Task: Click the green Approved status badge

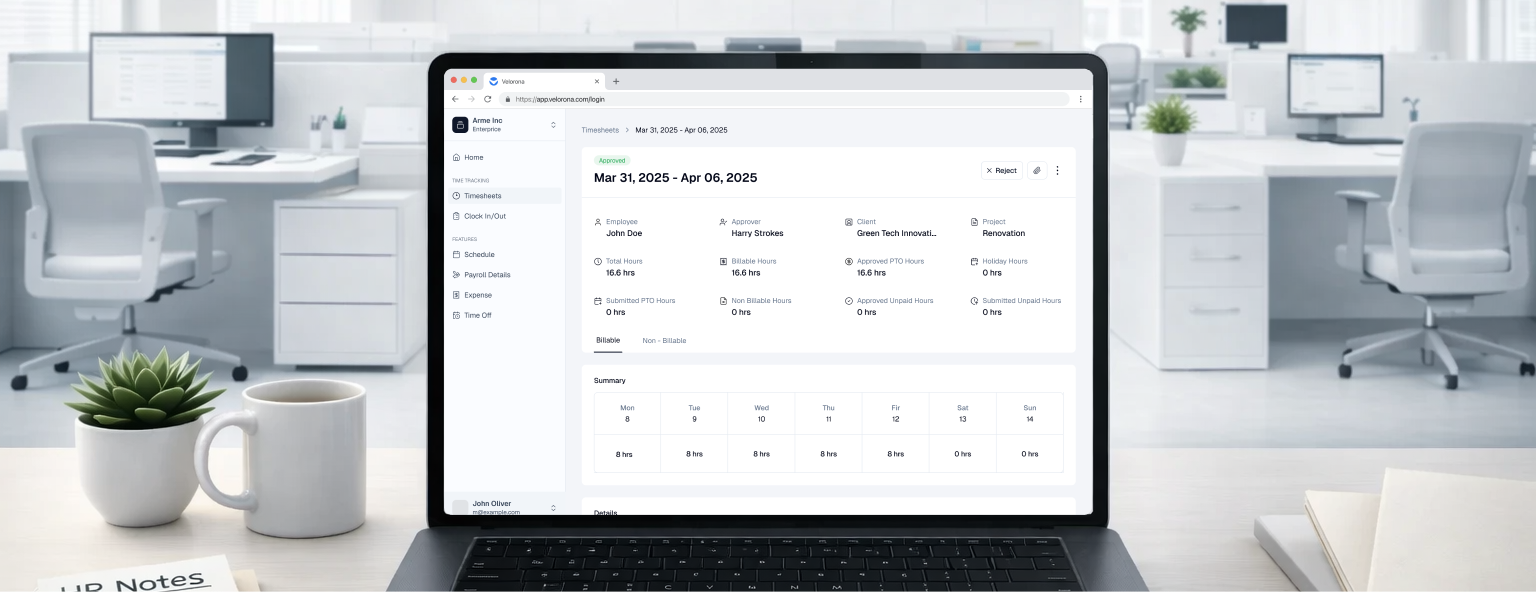Action: [x=612, y=160]
